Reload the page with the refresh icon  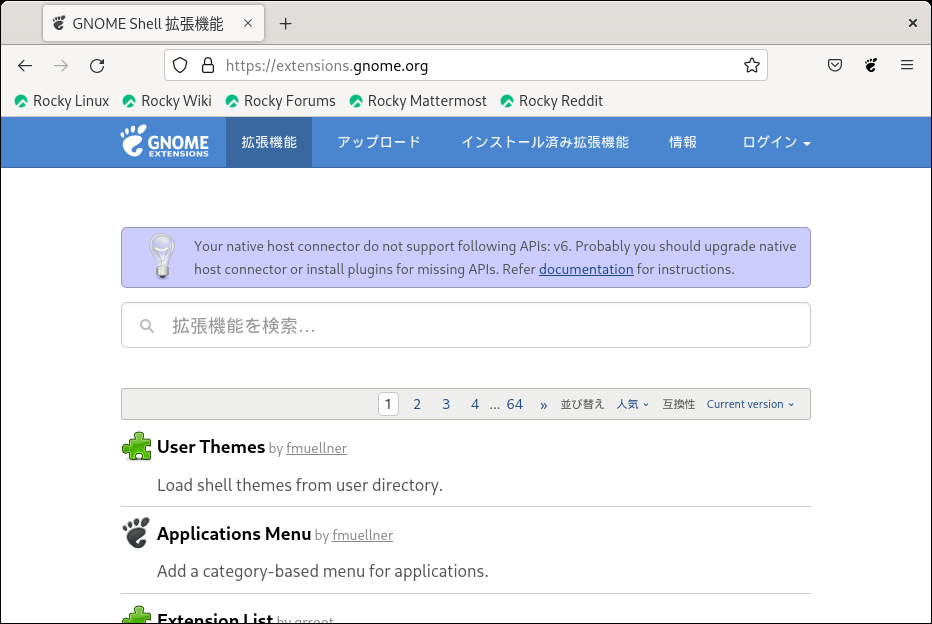[97, 65]
